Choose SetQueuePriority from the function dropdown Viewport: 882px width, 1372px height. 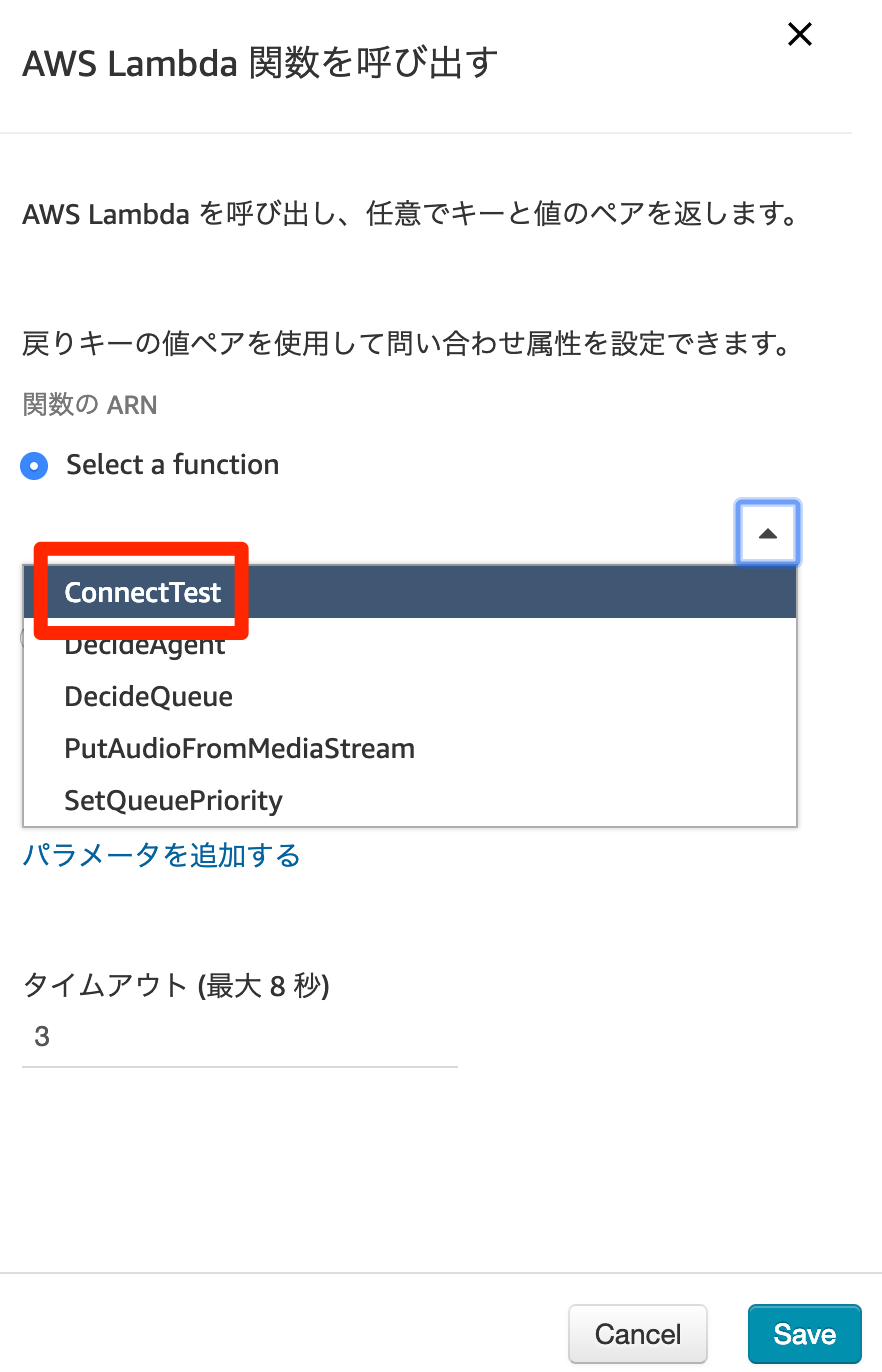click(x=173, y=800)
